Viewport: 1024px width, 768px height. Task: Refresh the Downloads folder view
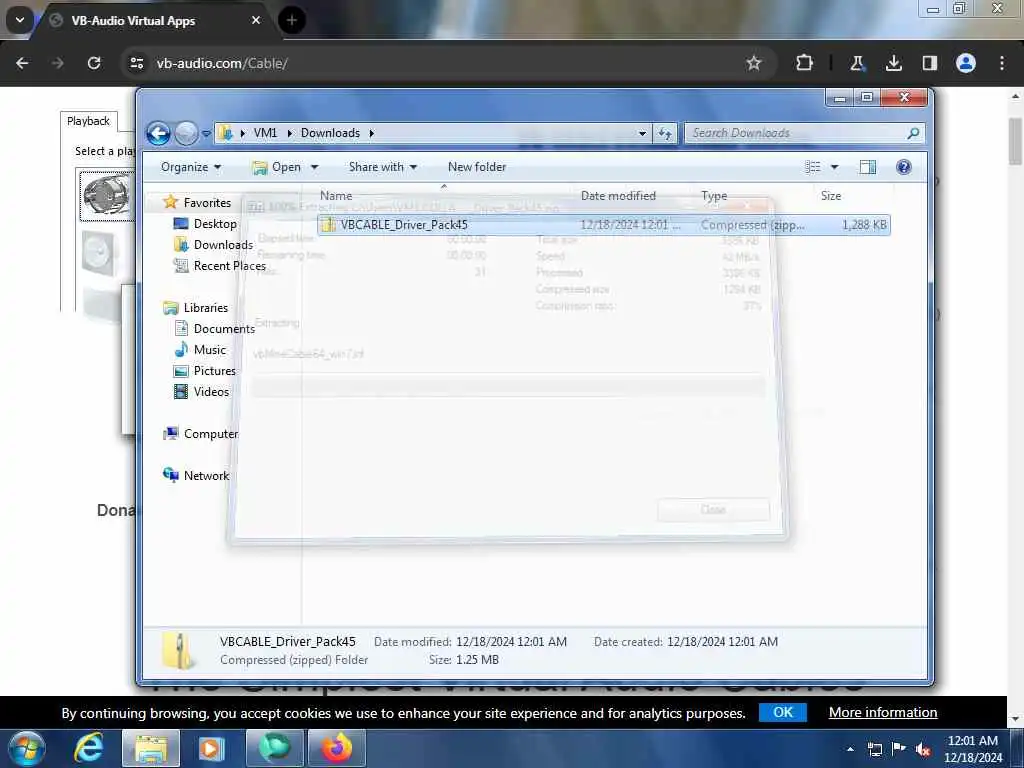click(x=665, y=133)
